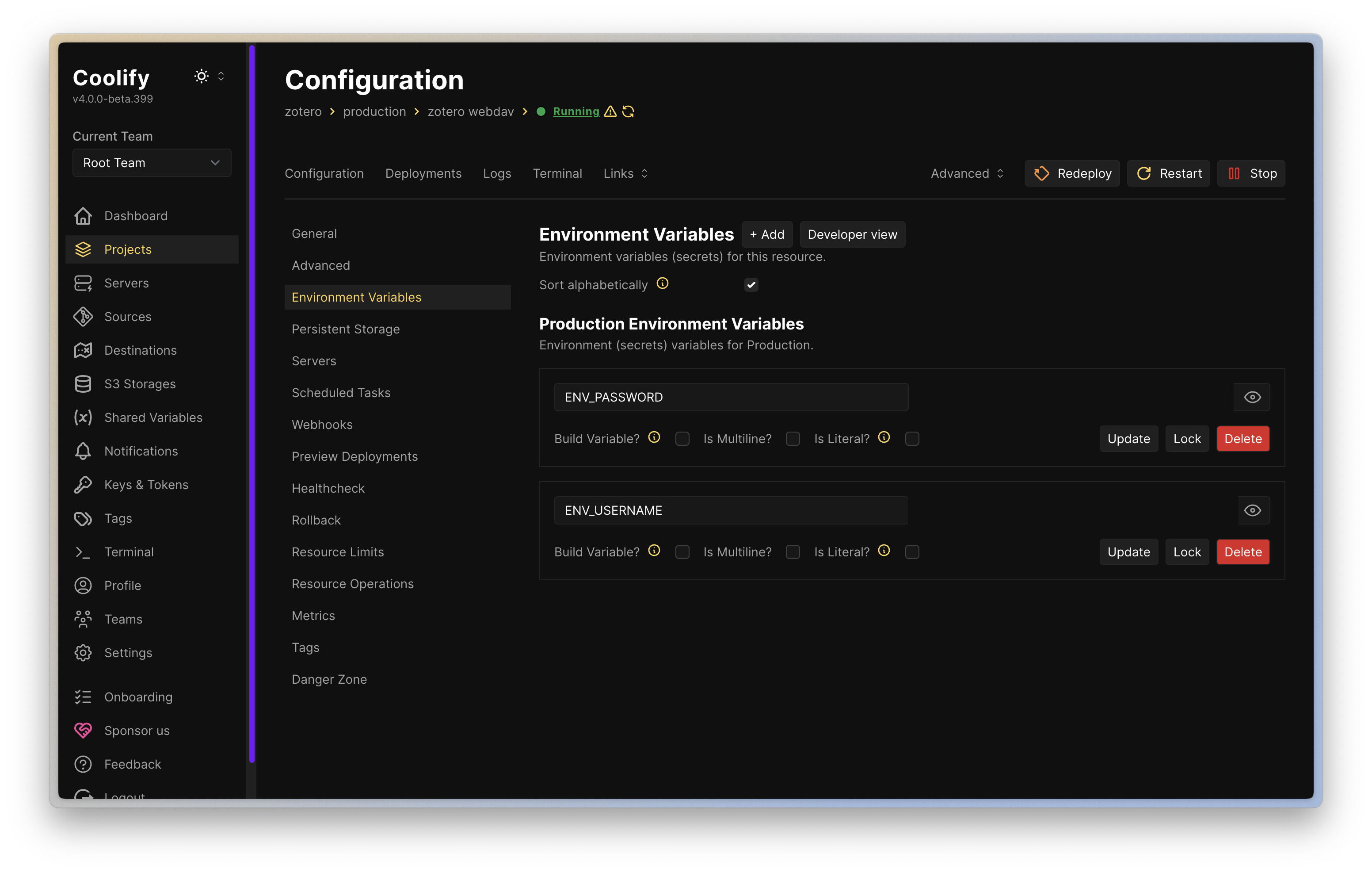
Task: Click the Keys & Tokens key icon
Action: [83, 485]
